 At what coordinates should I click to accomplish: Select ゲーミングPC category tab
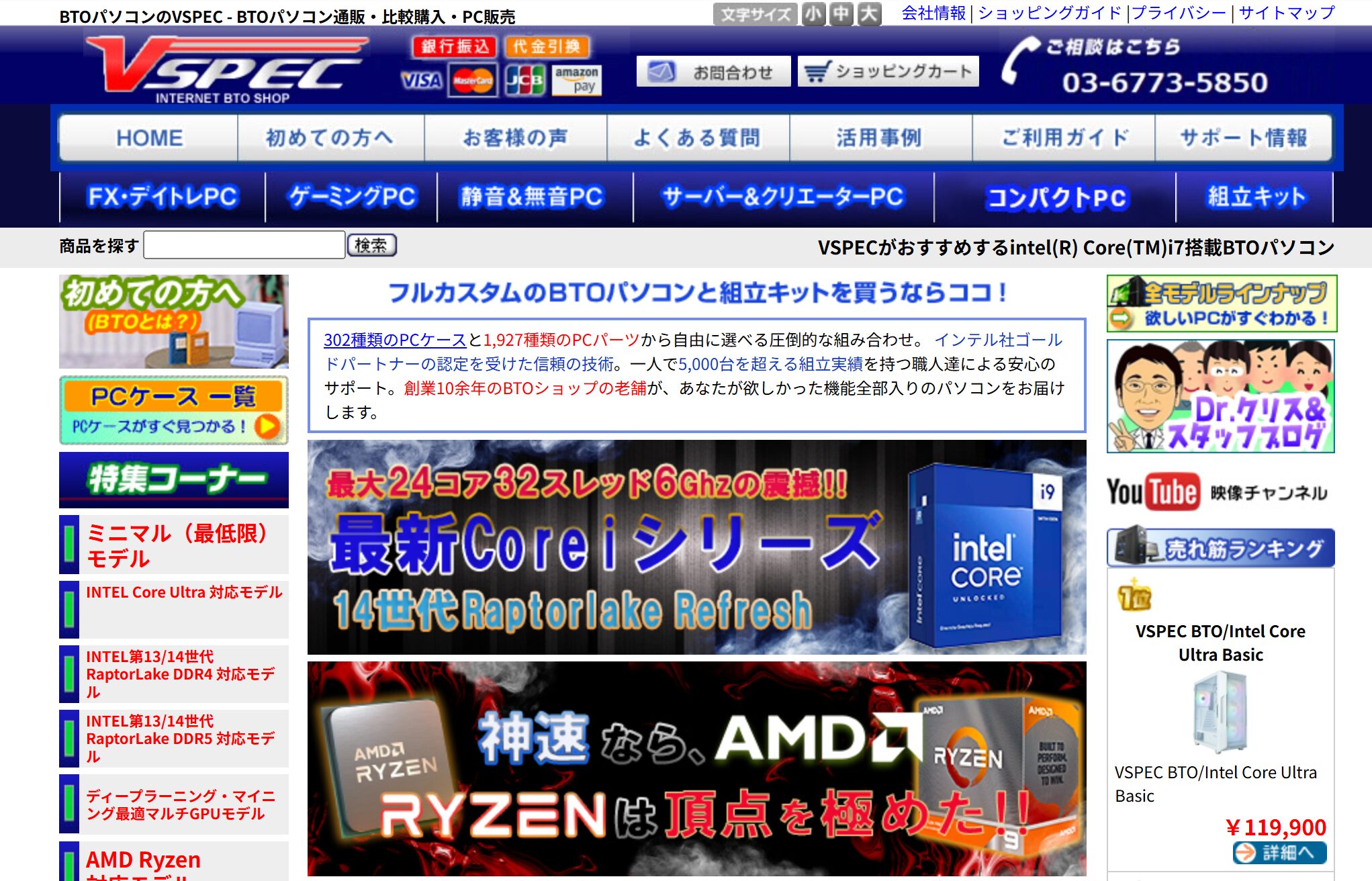tap(351, 197)
